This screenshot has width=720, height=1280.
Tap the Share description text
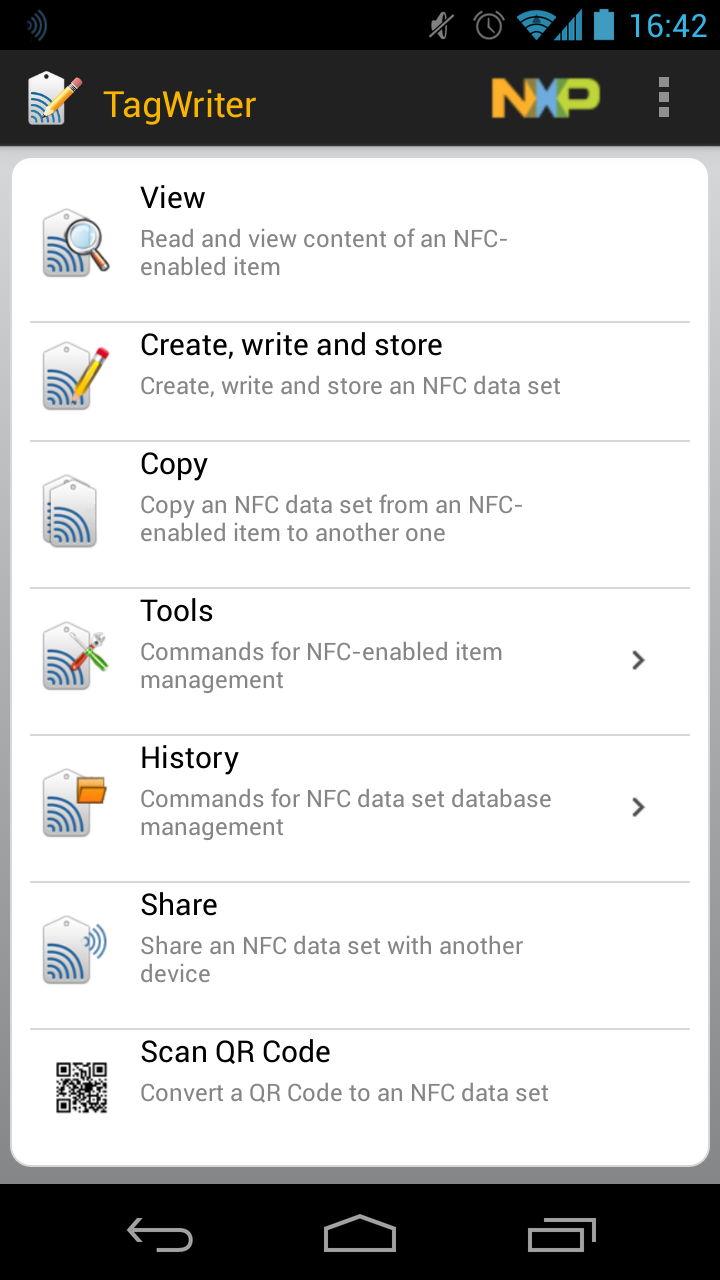pos(332,960)
